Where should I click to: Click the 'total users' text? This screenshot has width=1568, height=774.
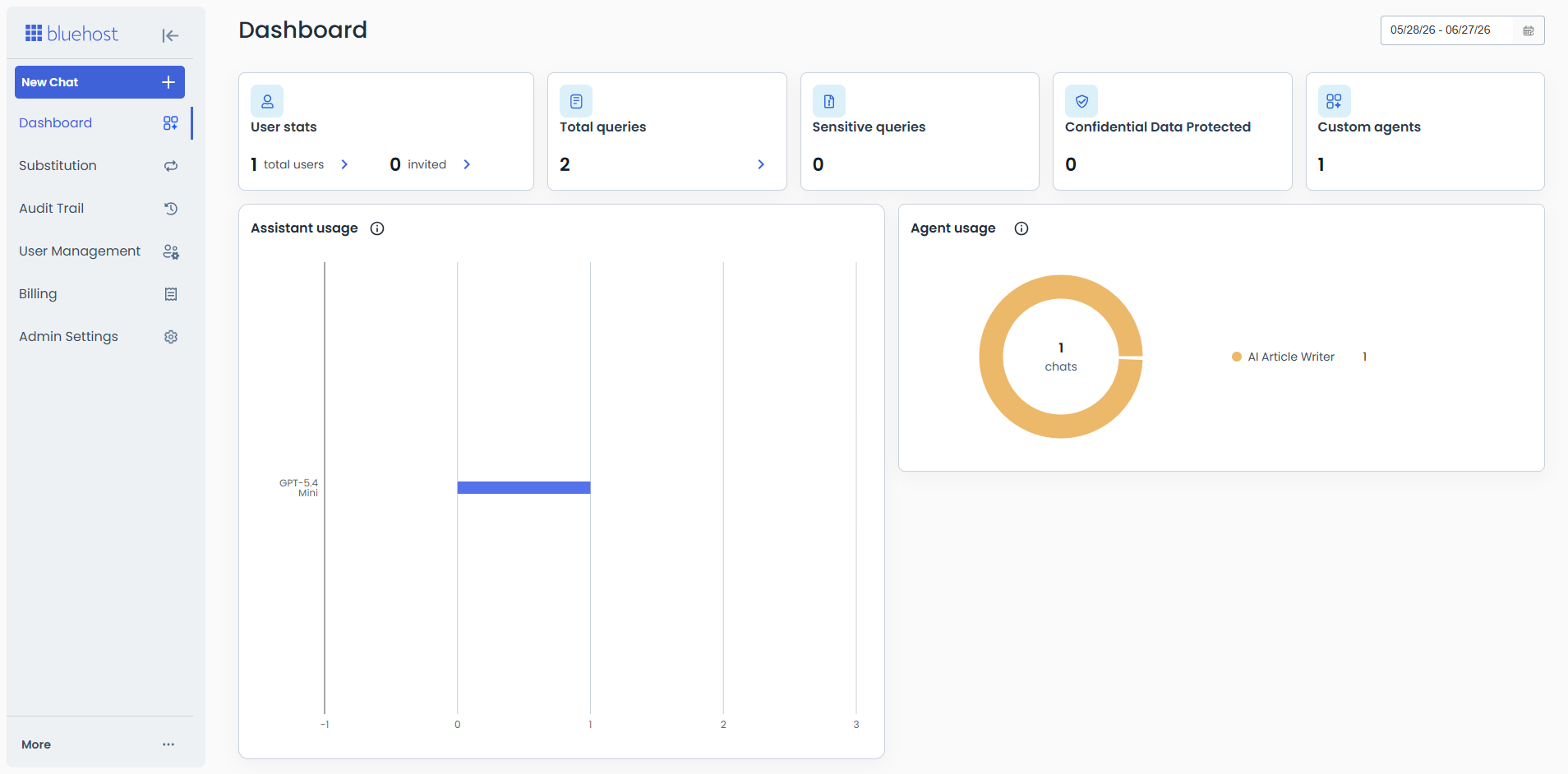pyautogui.click(x=293, y=164)
